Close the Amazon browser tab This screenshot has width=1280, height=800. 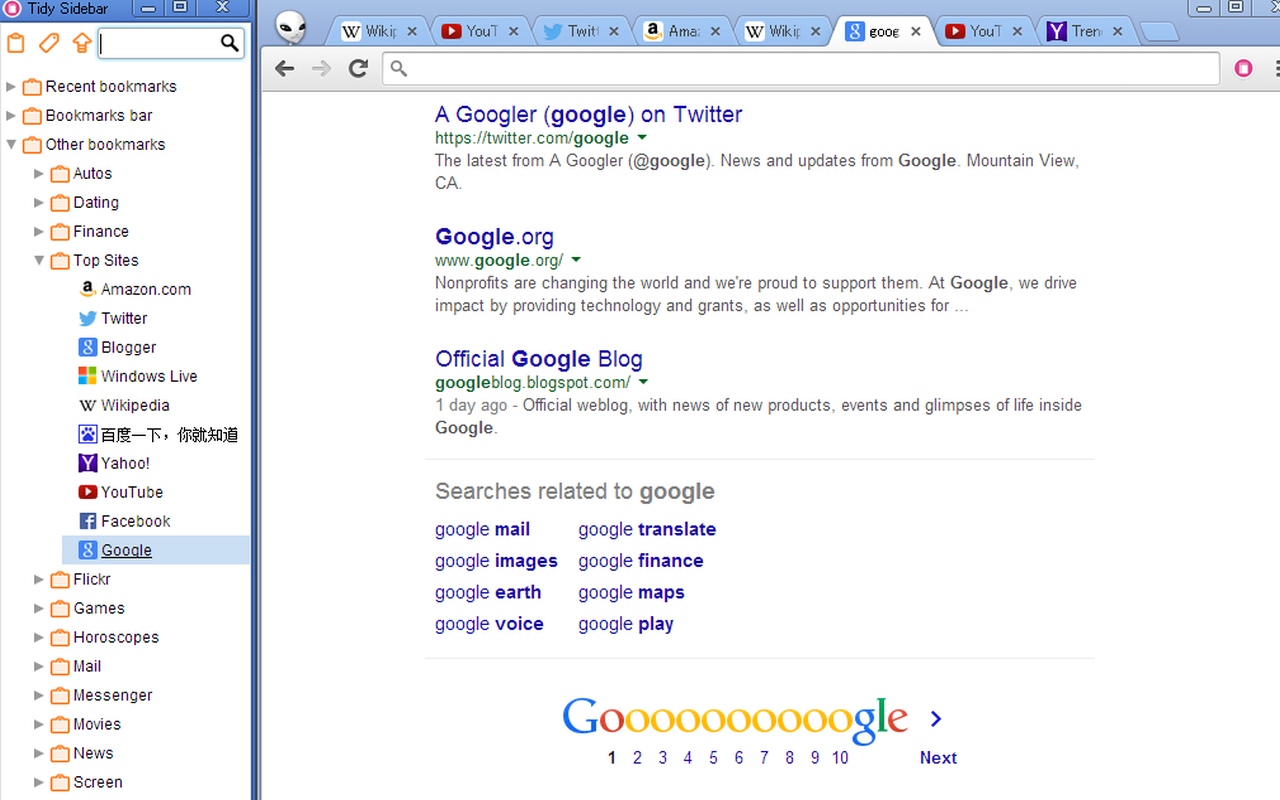(x=714, y=31)
